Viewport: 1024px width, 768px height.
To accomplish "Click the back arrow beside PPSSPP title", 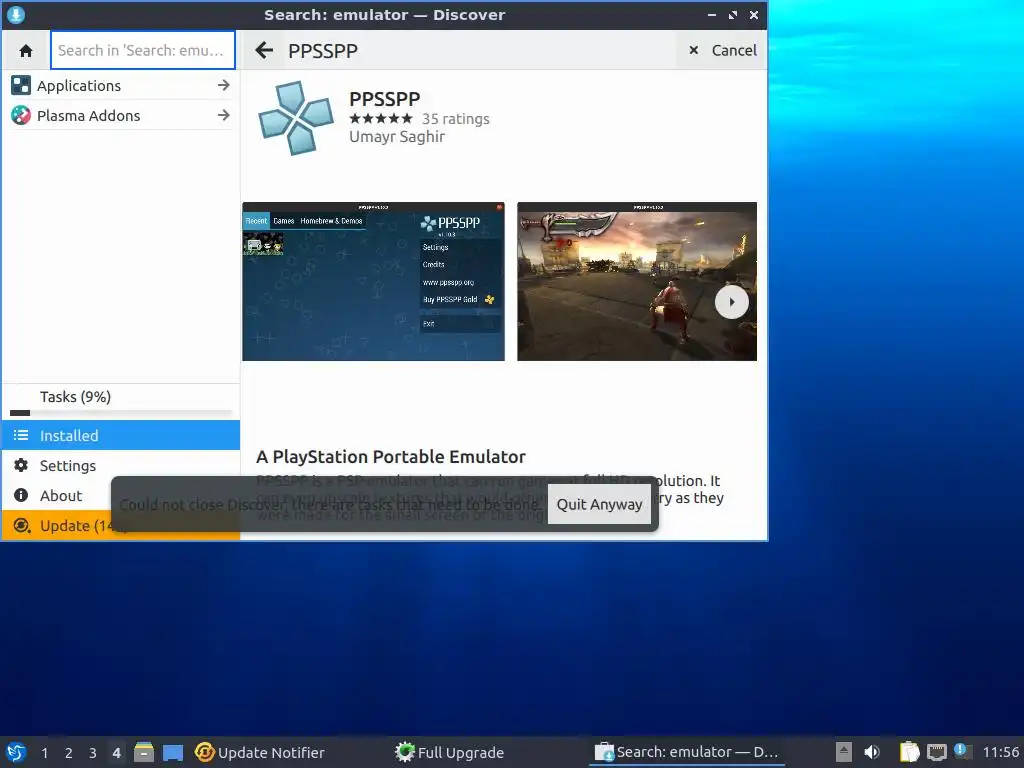I will 264,50.
